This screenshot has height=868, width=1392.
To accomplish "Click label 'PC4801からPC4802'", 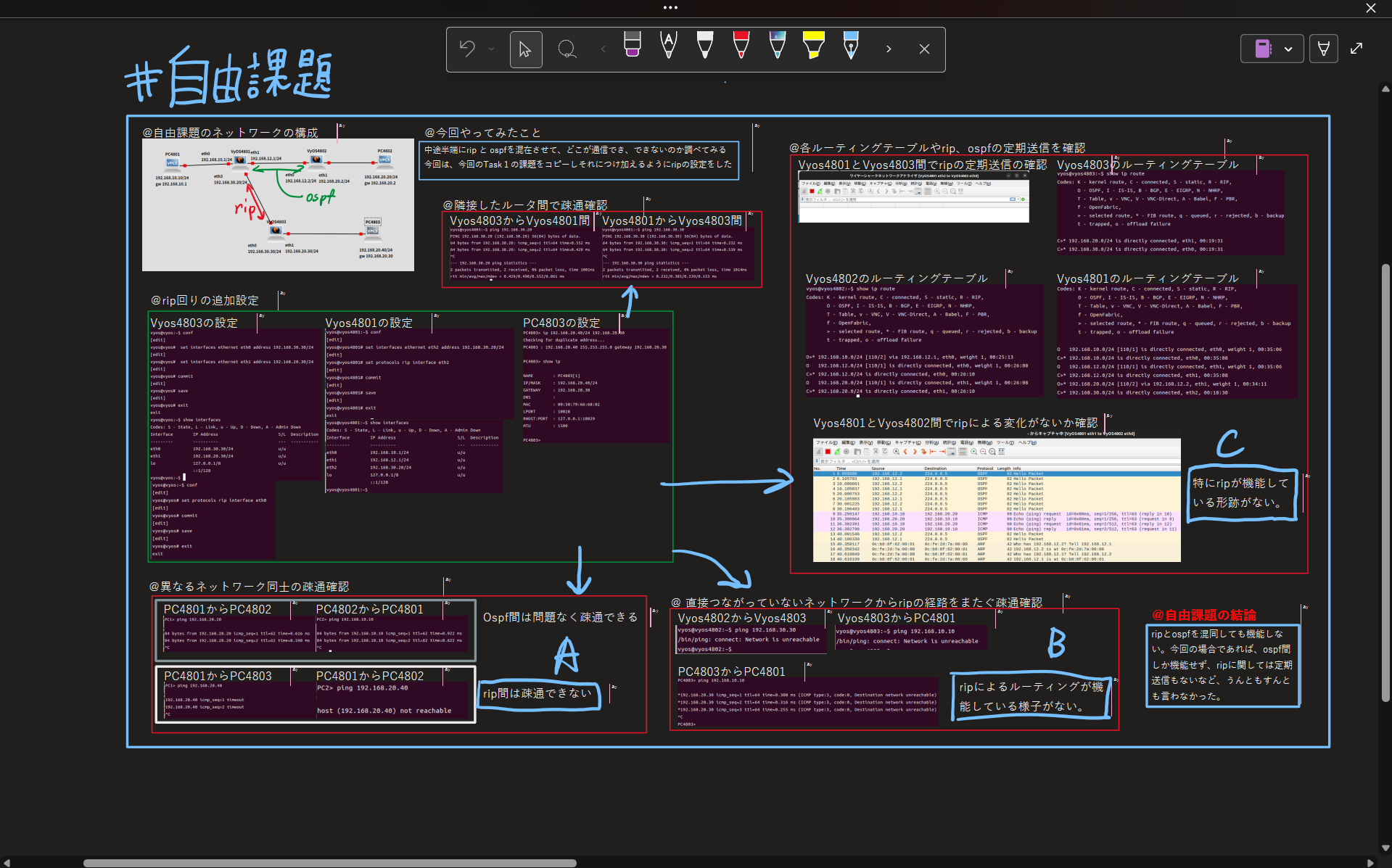I will (218, 610).
